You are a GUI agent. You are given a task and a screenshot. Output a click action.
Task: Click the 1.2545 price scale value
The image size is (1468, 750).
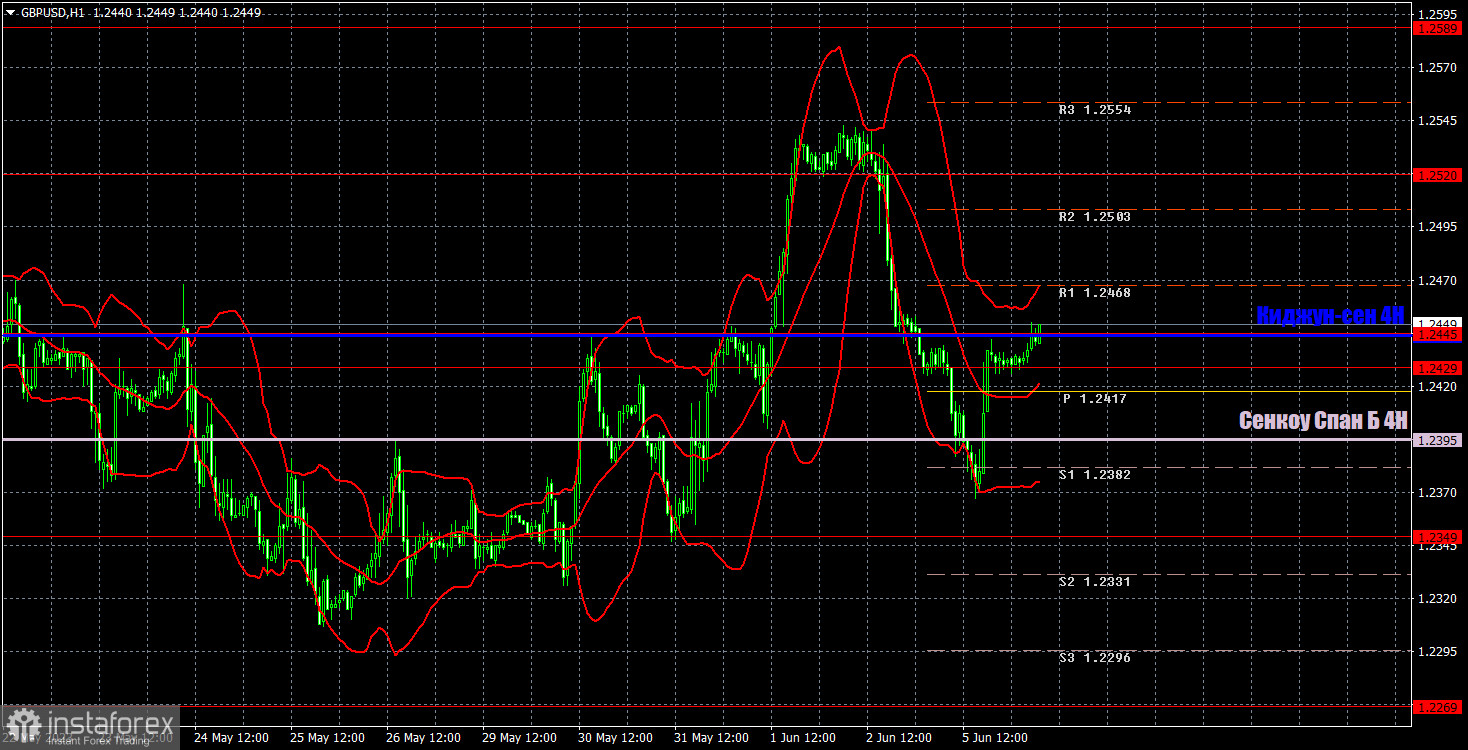coord(1436,121)
